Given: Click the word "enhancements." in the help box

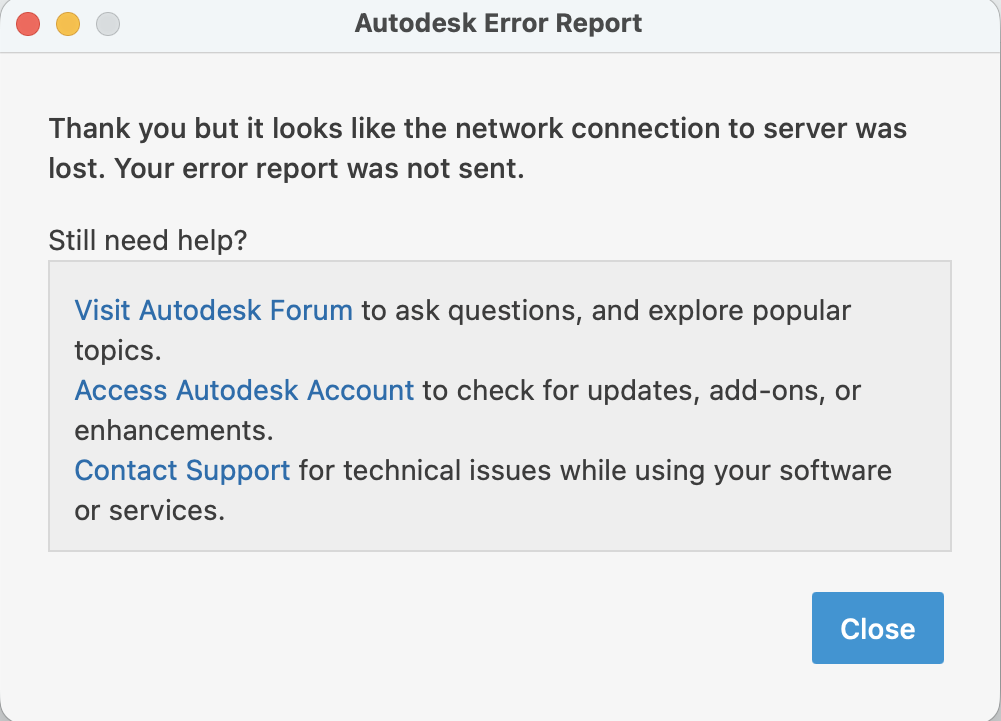Looking at the screenshot, I should click(173, 430).
